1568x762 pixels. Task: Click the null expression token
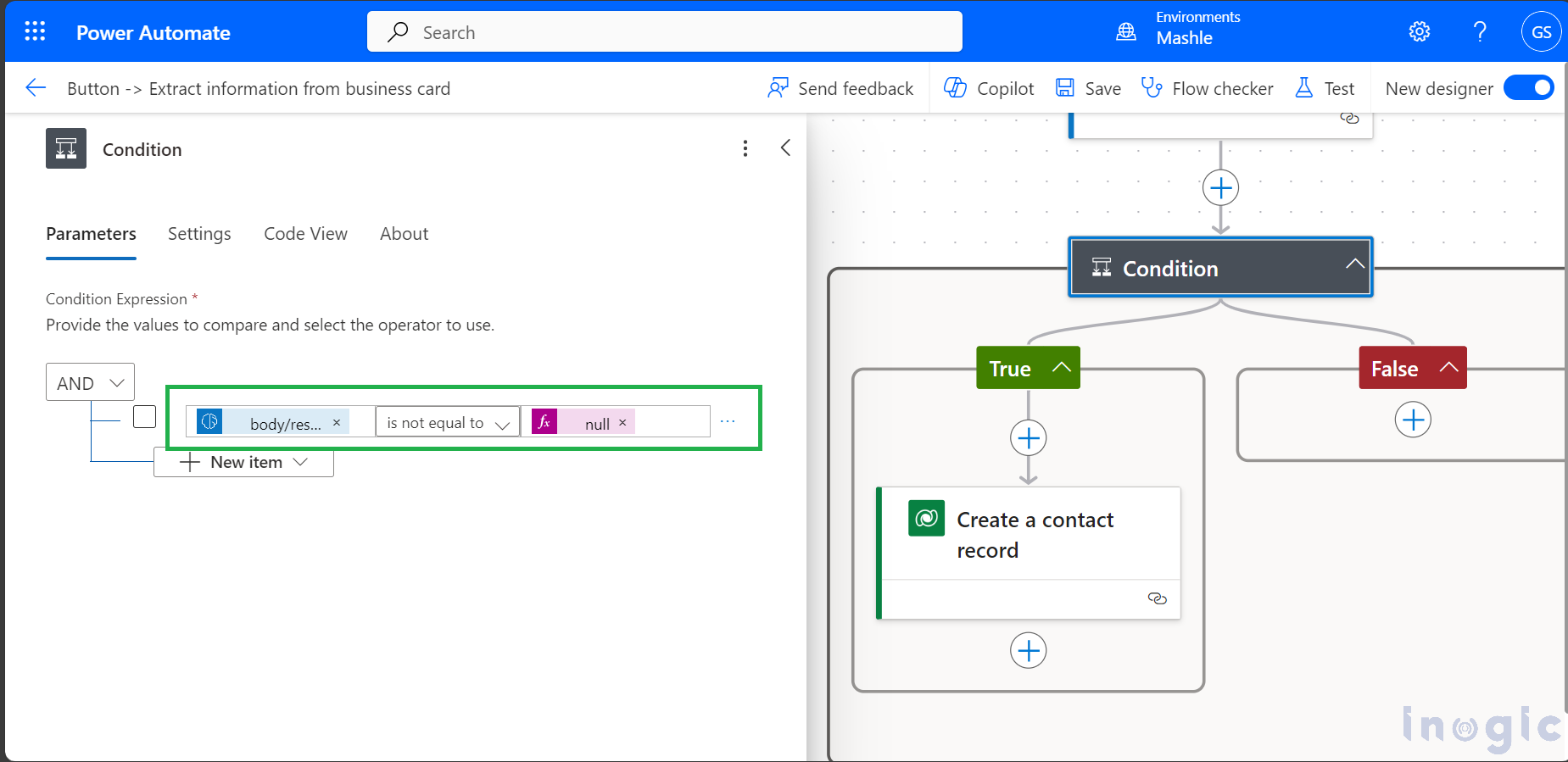click(583, 422)
